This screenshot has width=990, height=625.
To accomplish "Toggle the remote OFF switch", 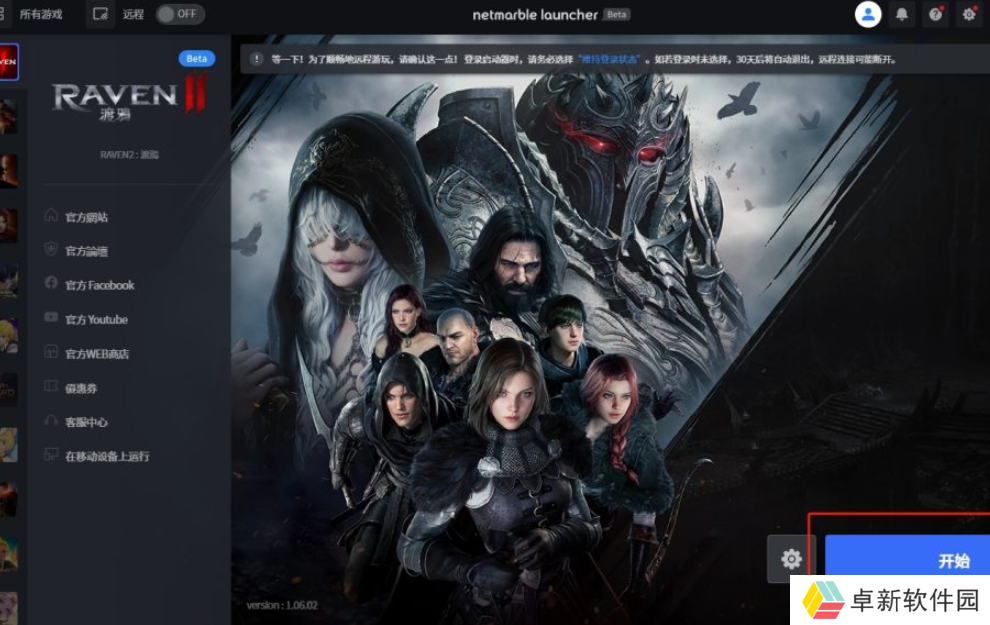I will [180, 14].
